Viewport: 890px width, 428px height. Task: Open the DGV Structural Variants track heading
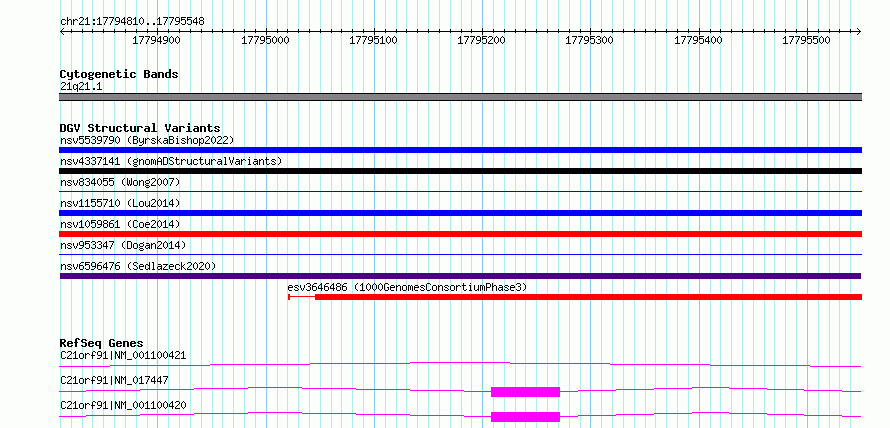pyautogui.click(x=140, y=128)
